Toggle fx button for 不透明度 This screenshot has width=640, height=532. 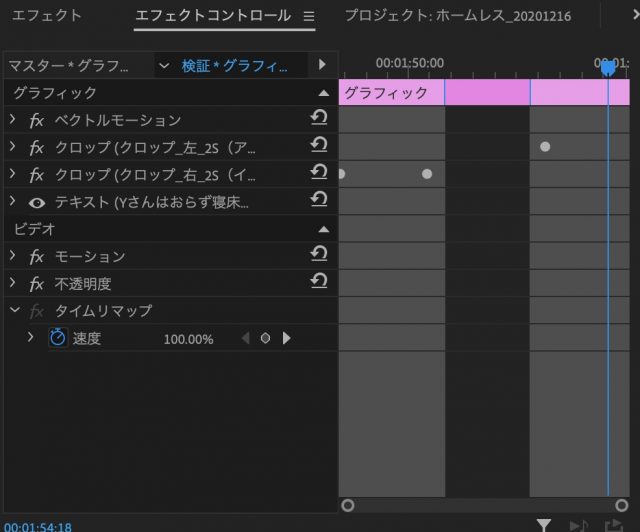click(37, 284)
